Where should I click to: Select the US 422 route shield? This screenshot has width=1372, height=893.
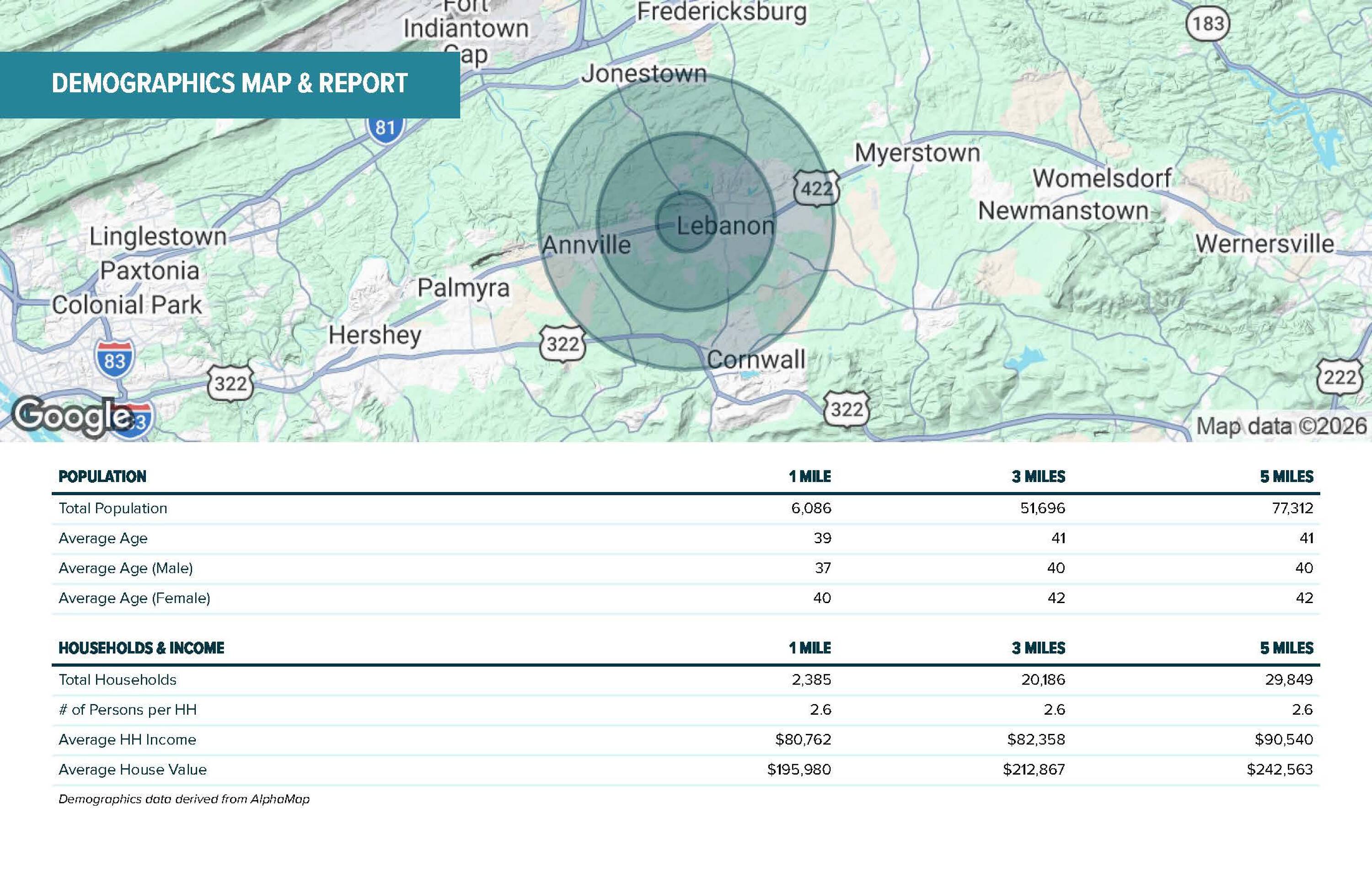click(816, 188)
